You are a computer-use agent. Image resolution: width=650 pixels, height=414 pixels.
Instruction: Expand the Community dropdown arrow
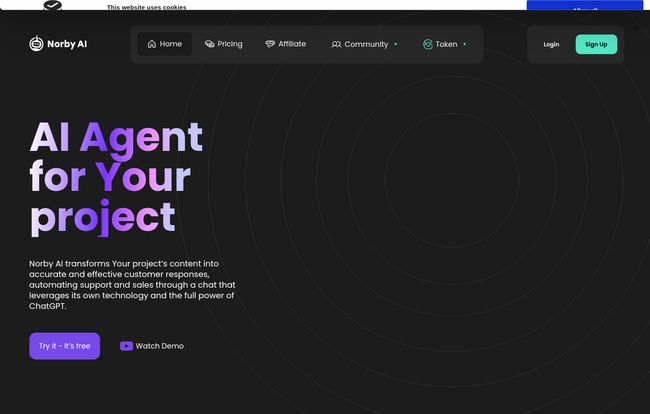[x=395, y=44]
